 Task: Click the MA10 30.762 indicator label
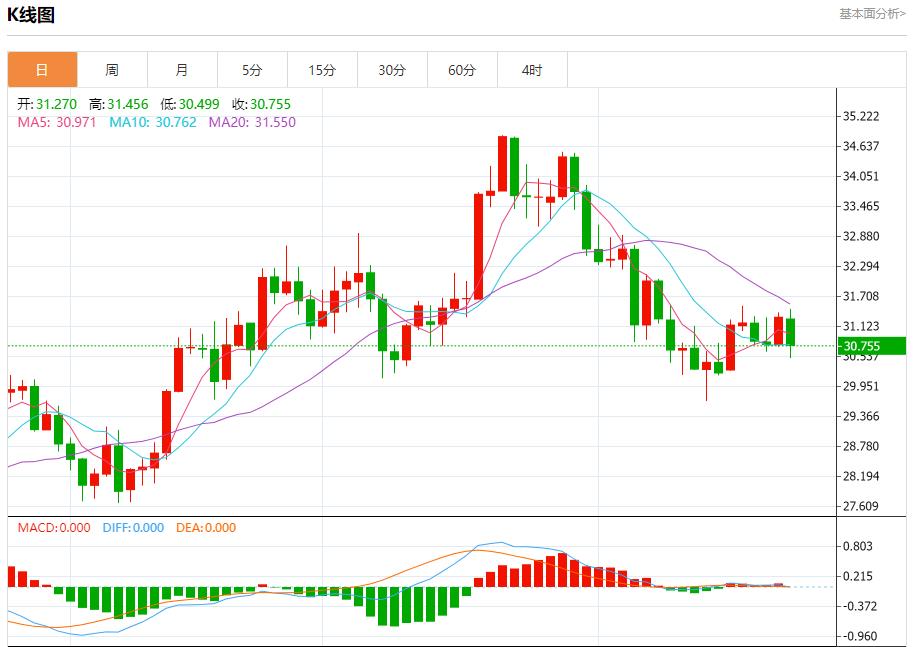pos(152,122)
